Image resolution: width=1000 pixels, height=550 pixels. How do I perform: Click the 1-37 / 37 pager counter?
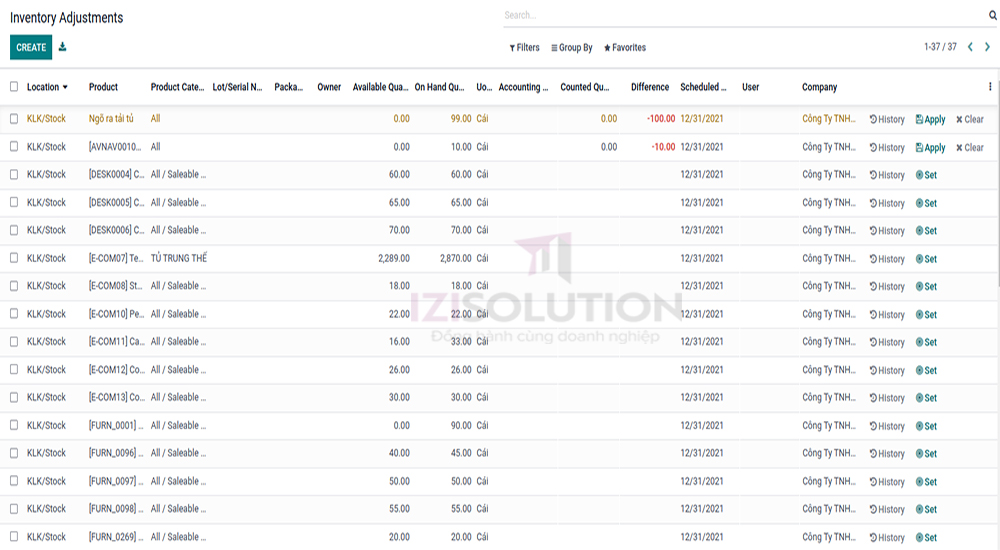939,47
